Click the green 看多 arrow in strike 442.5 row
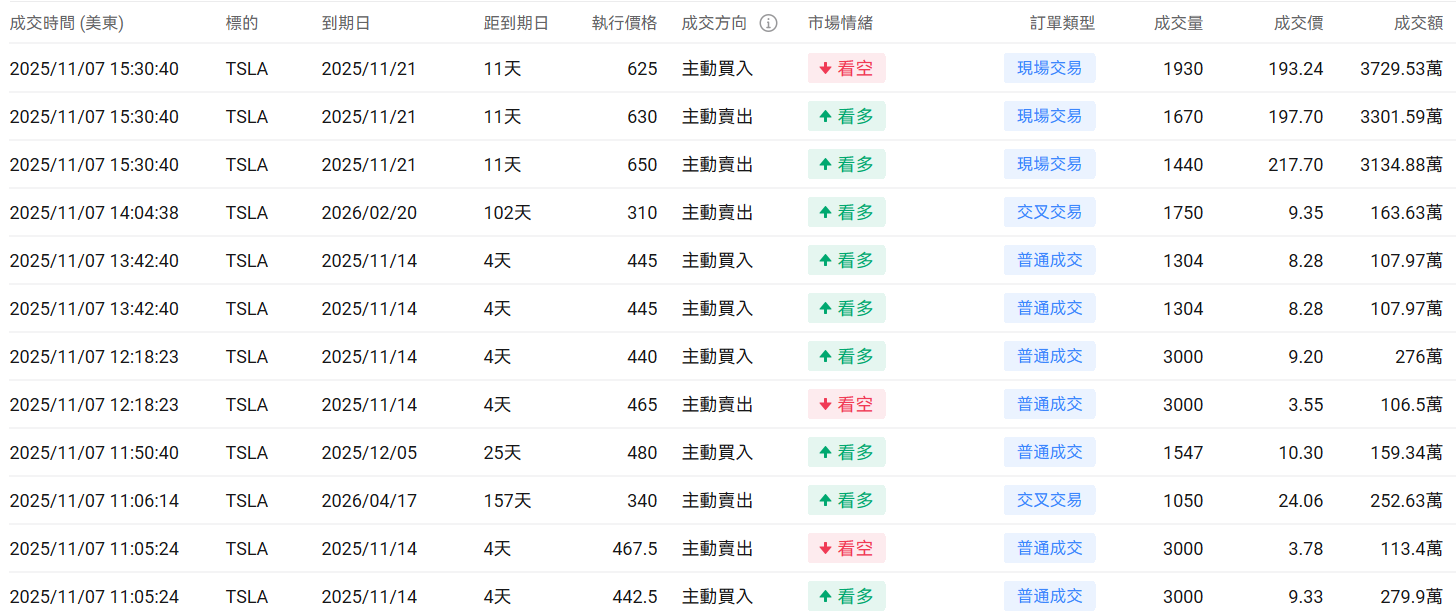 coord(825,597)
